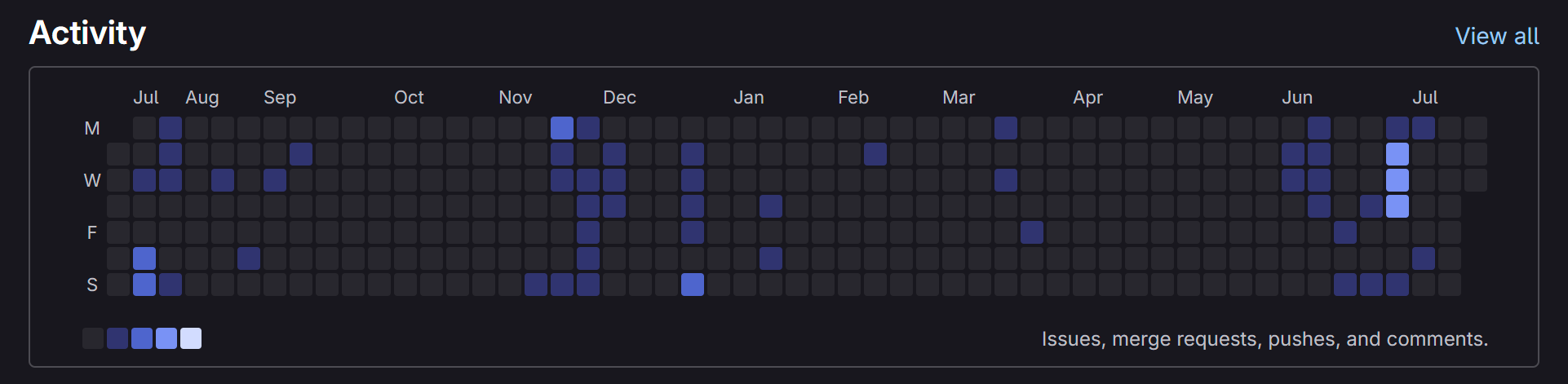Select the highlighted Friday cell in April

pyautogui.click(x=1032, y=232)
